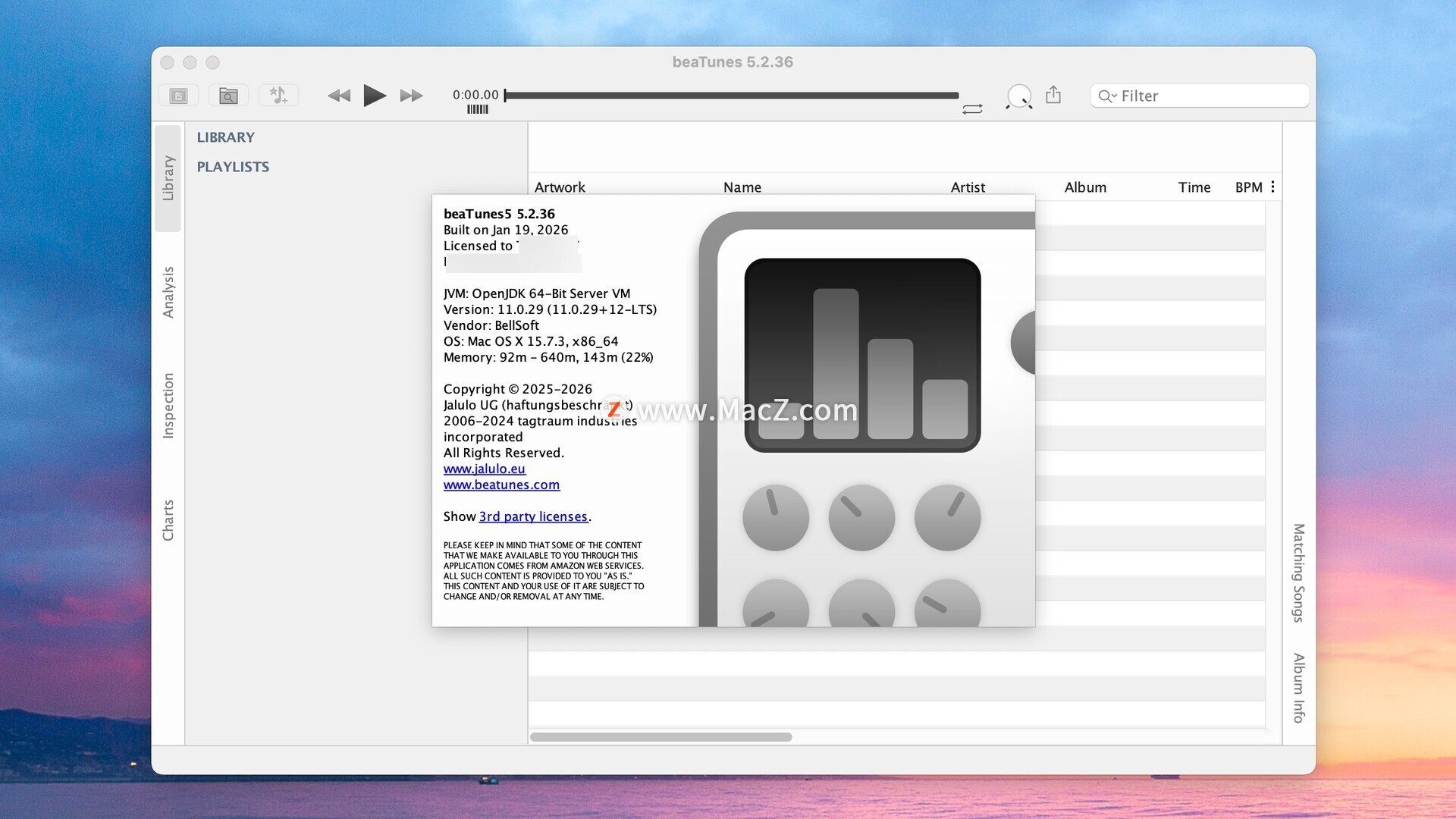
Task: Click the first toolbar view icon
Action: tap(178, 96)
